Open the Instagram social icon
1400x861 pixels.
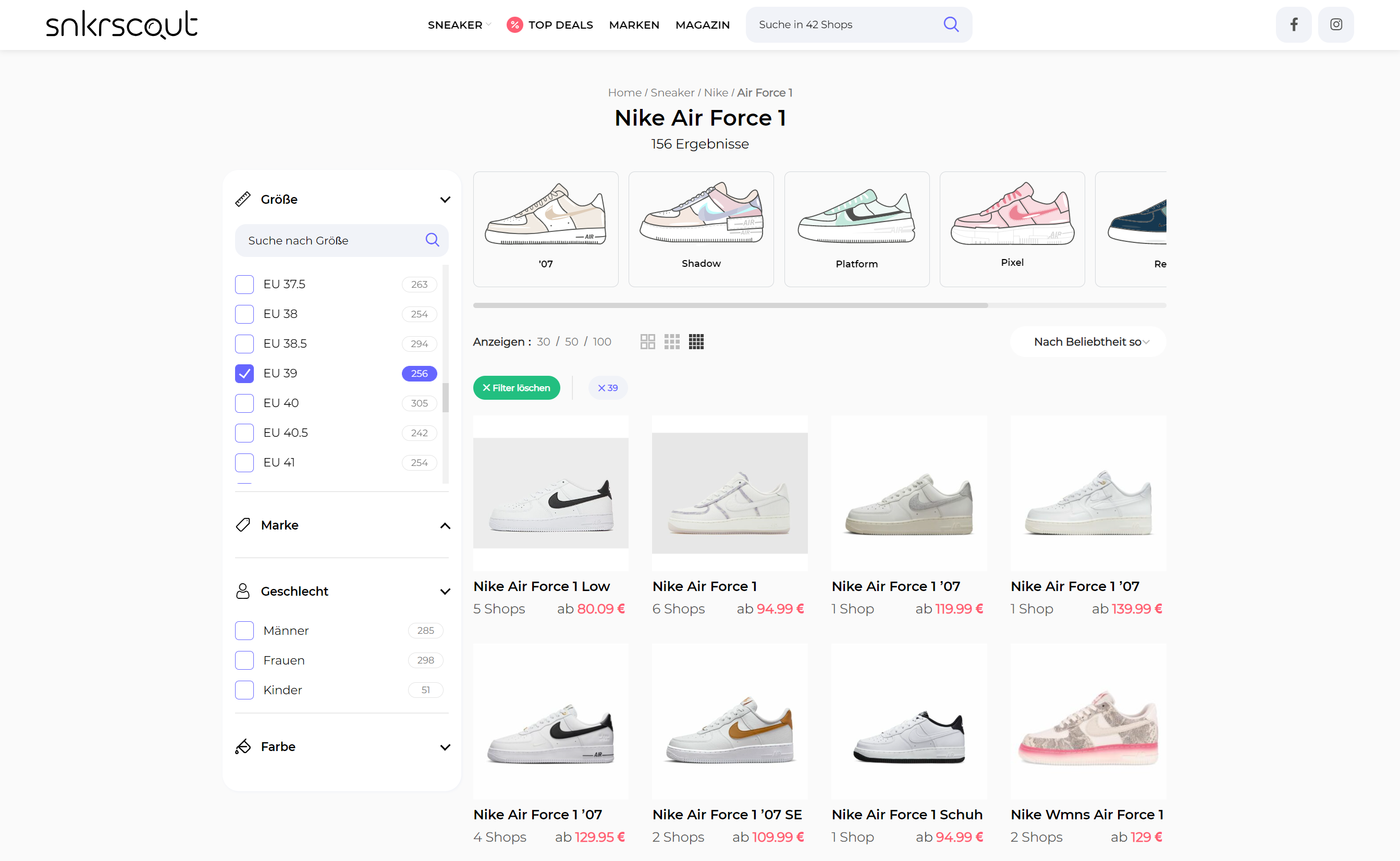1336,24
